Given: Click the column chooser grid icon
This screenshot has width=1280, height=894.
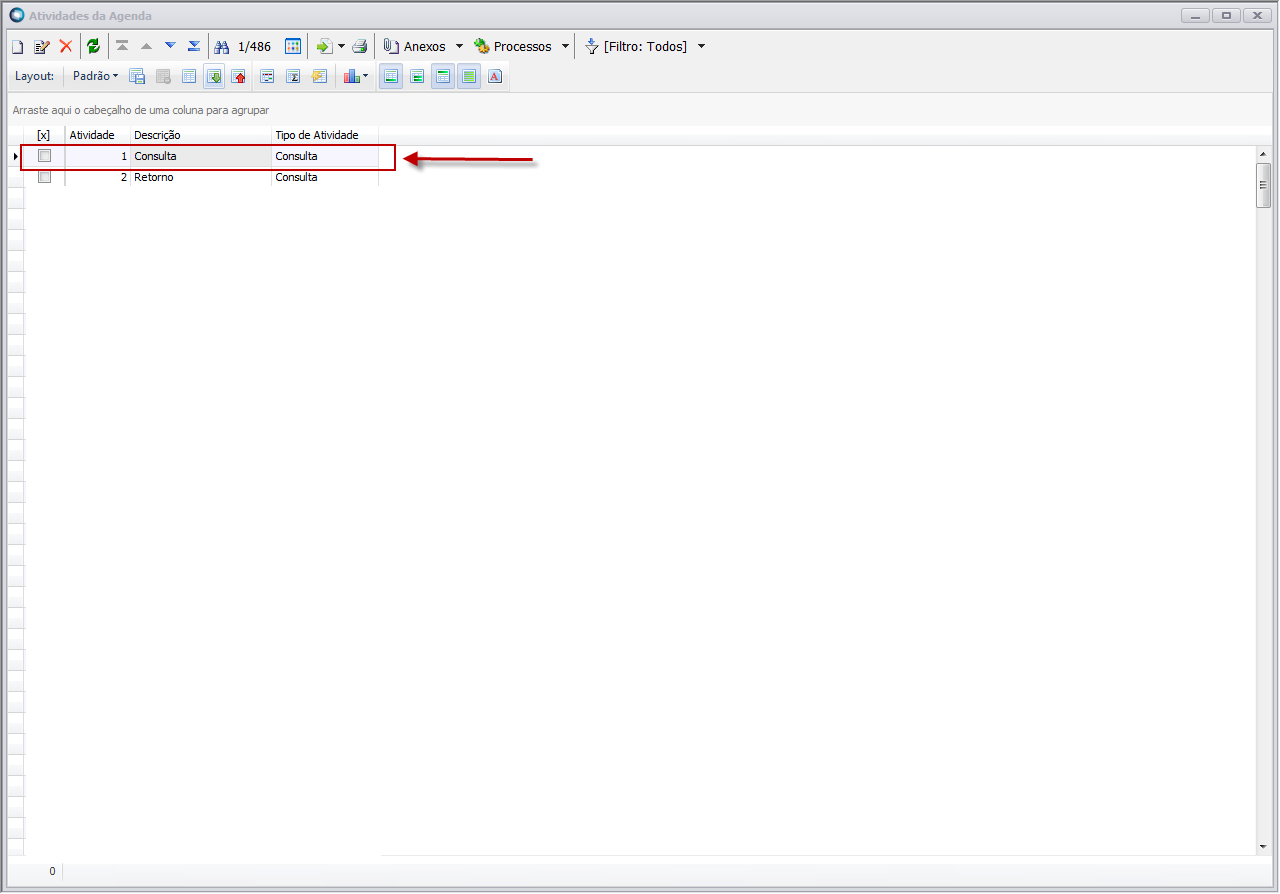Looking at the screenshot, I should (189, 76).
